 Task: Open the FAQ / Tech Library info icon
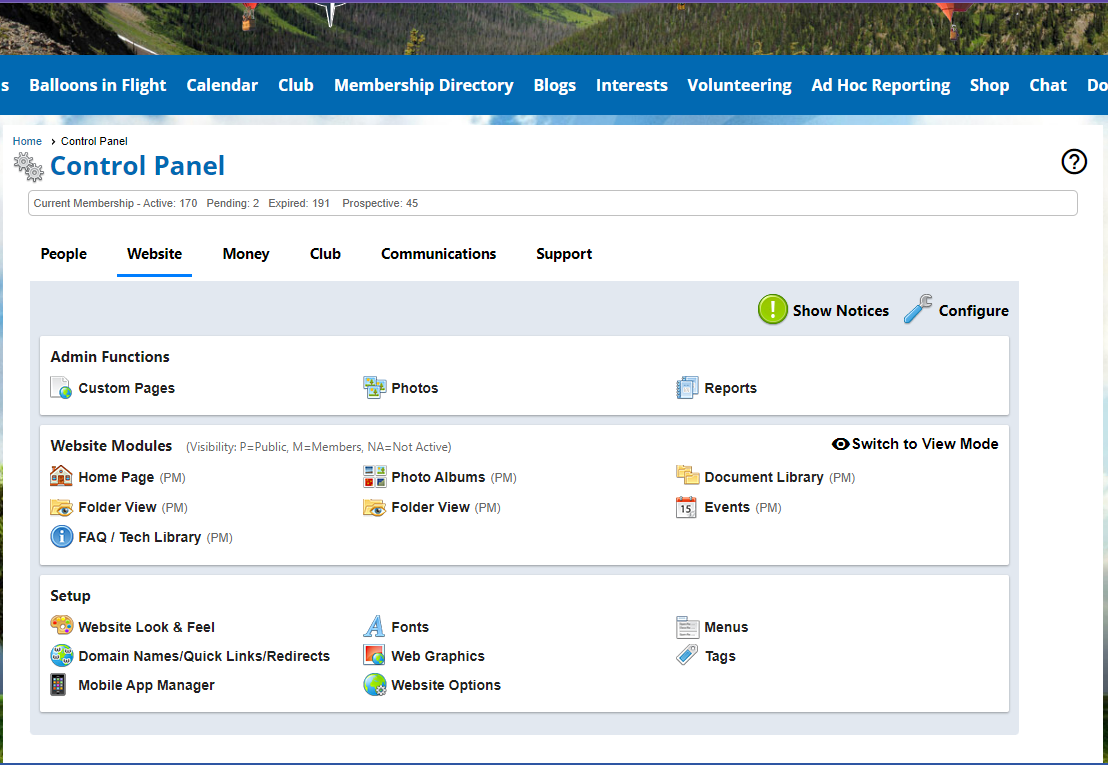click(61, 537)
